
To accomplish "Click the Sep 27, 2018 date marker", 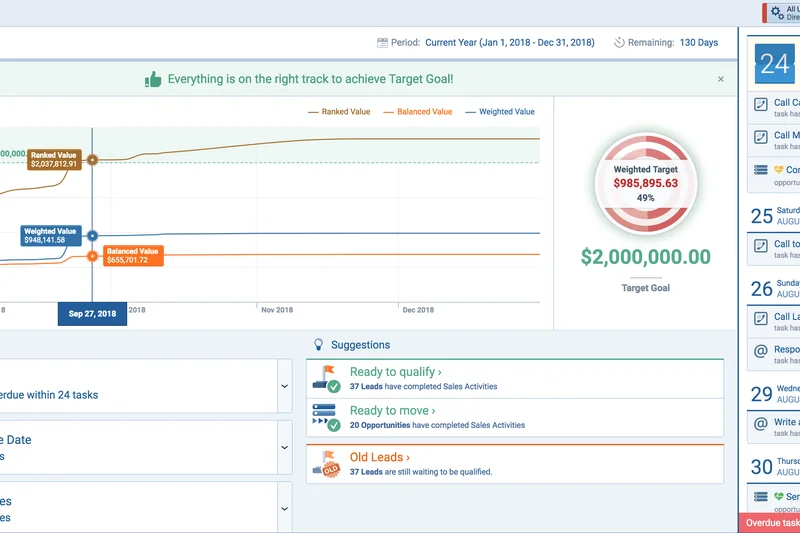I will [x=92, y=314].
